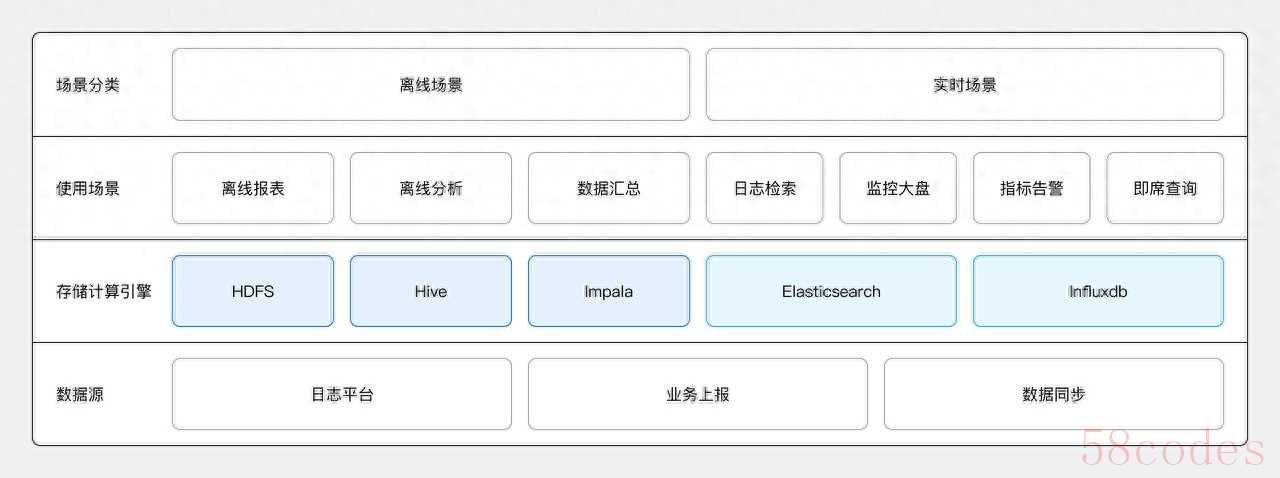Click the 数据汇总 box

[608, 188]
